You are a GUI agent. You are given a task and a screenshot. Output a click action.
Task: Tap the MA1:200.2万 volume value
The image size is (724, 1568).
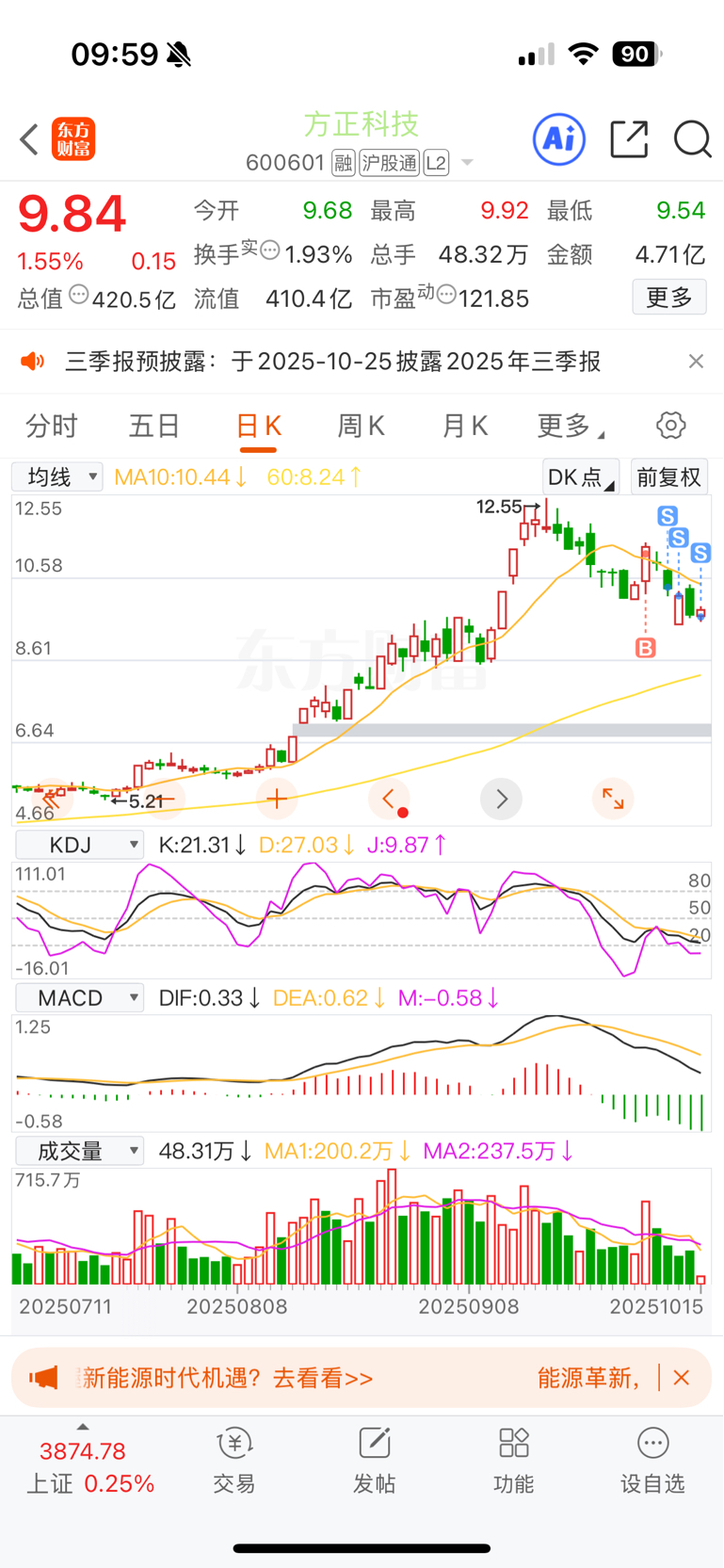[x=337, y=1151]
